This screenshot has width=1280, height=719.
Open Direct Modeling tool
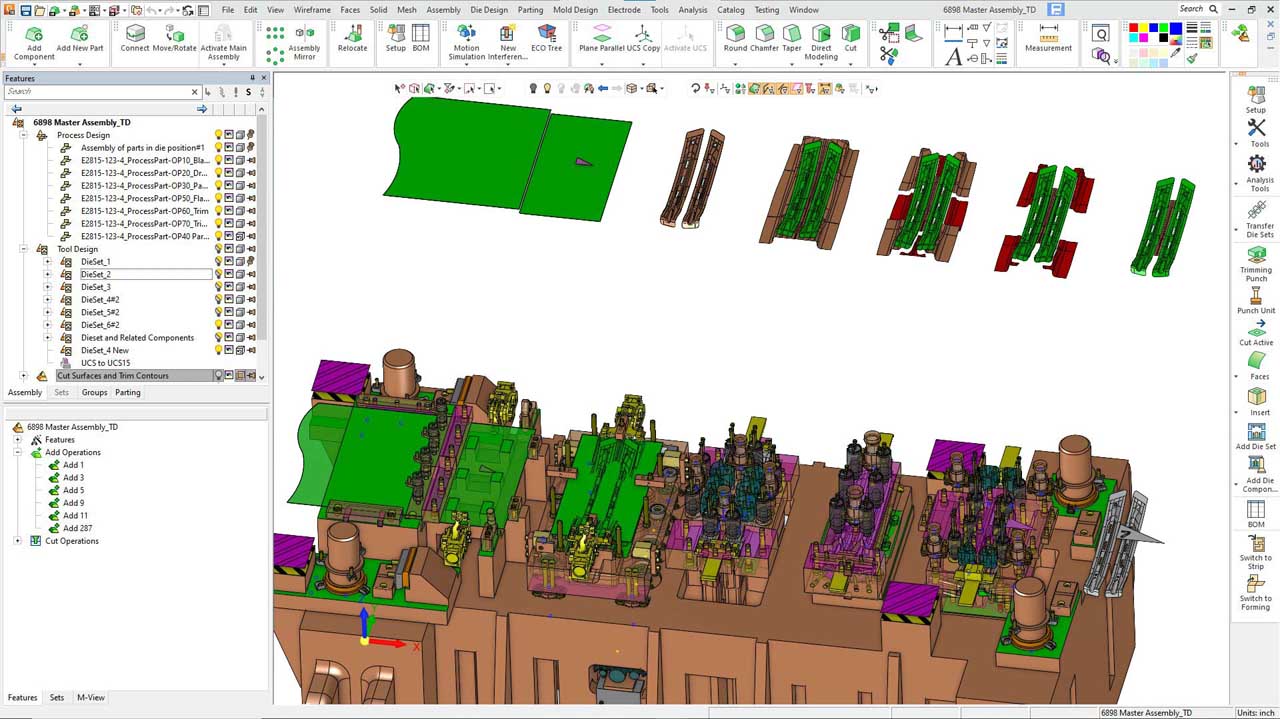(x=821, y=43)
